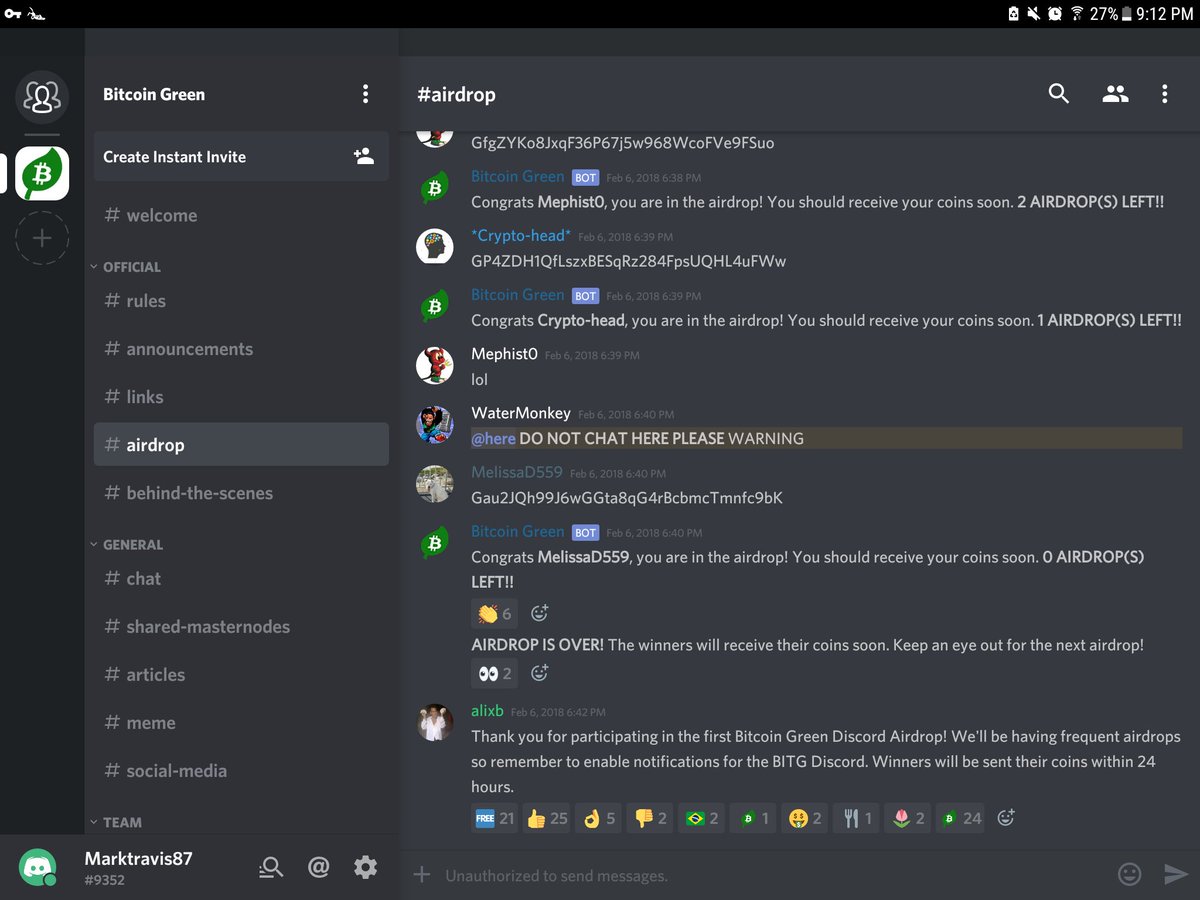Screen dimensions: 1200x900
Task: Open the channel overflow menu in the header
Action: (x=1164, y=94)
